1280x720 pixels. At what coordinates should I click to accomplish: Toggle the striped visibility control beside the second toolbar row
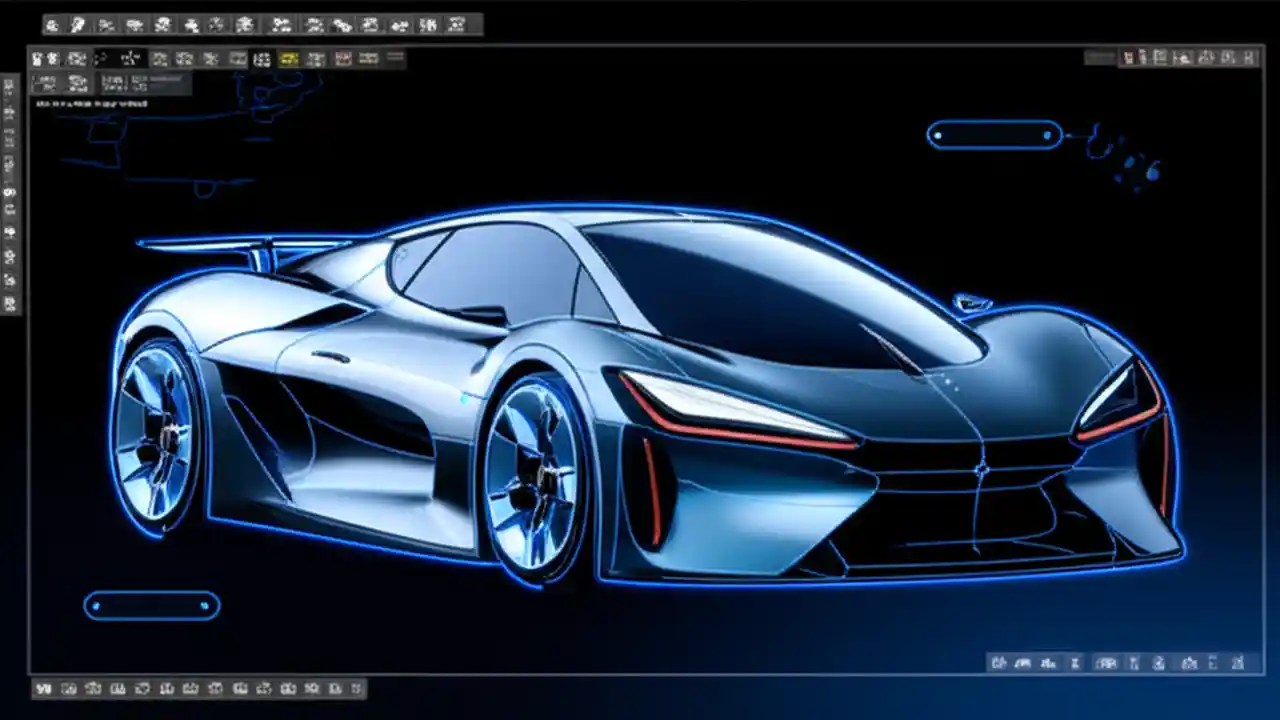pyautogui.click(x=394, y=58)
